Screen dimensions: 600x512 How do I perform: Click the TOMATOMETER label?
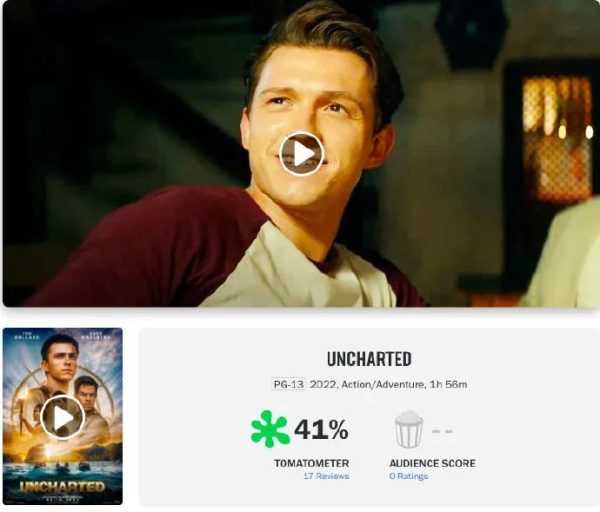(311, 463)
